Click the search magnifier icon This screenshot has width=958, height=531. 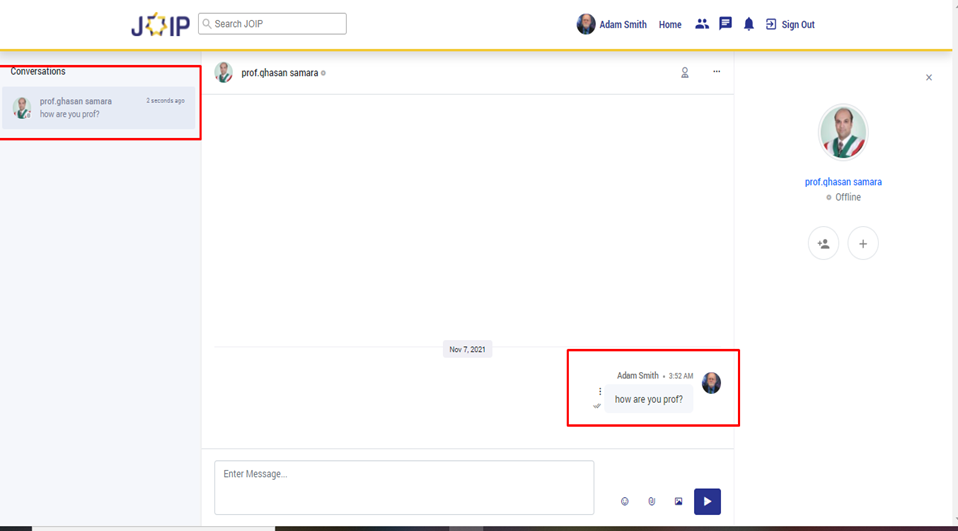click(x=207, y=24)
